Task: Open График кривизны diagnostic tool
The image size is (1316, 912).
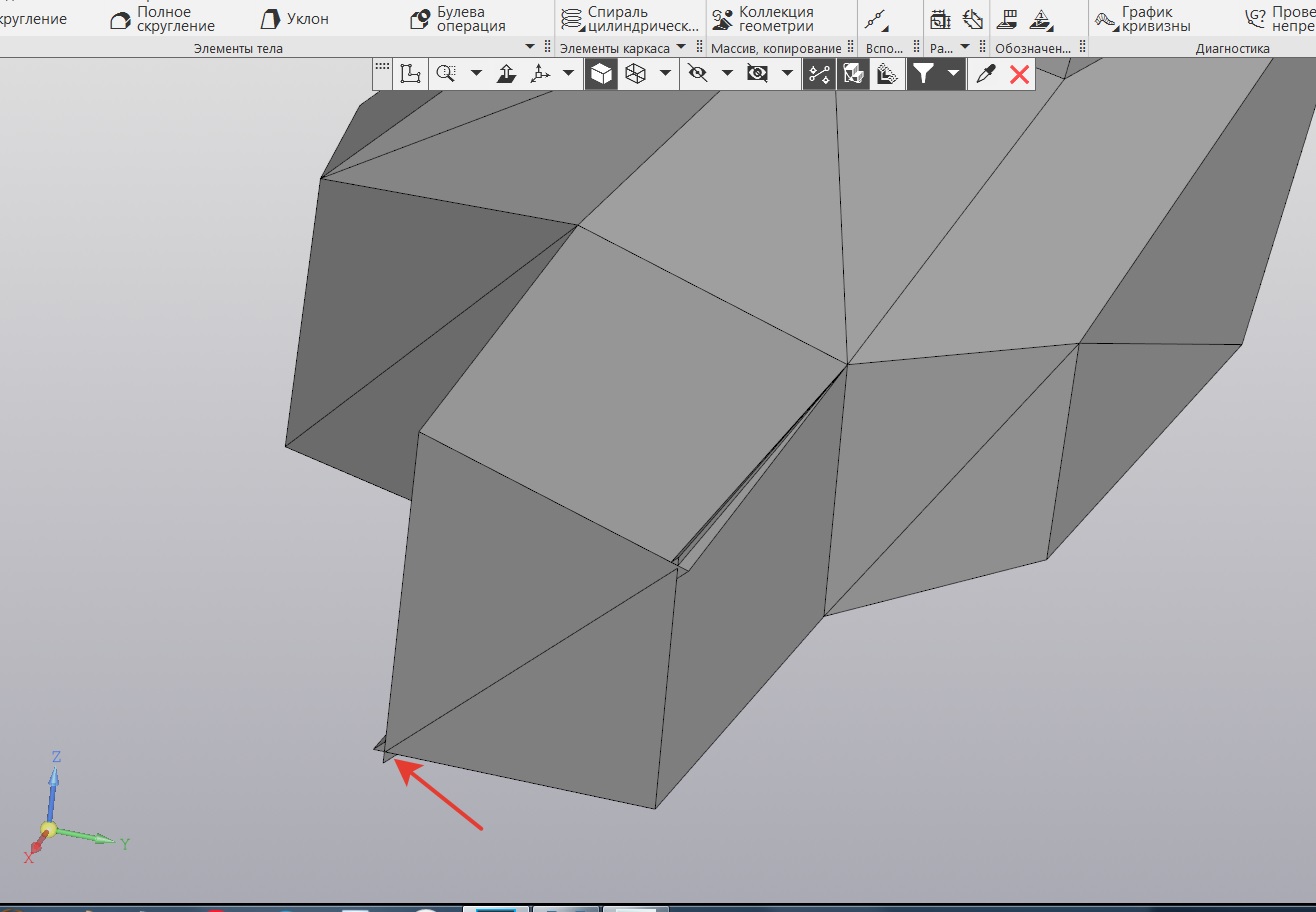Action: [1143, 19]
